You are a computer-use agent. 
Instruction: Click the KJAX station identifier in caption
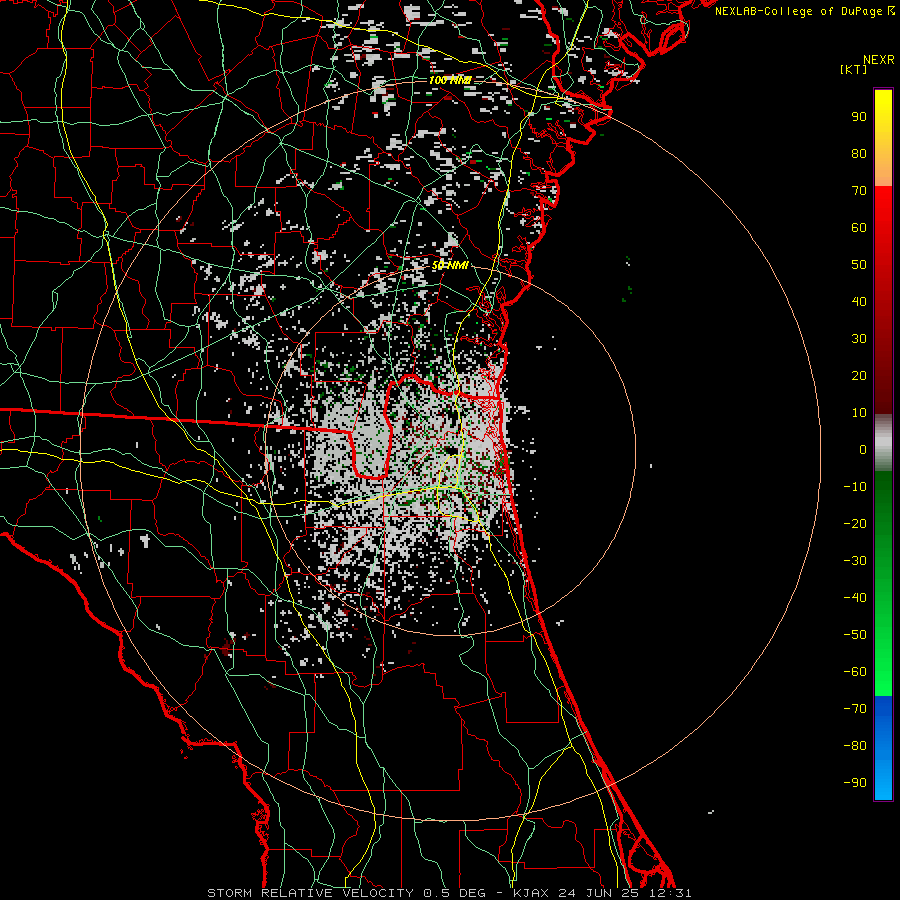click(531, 893)
